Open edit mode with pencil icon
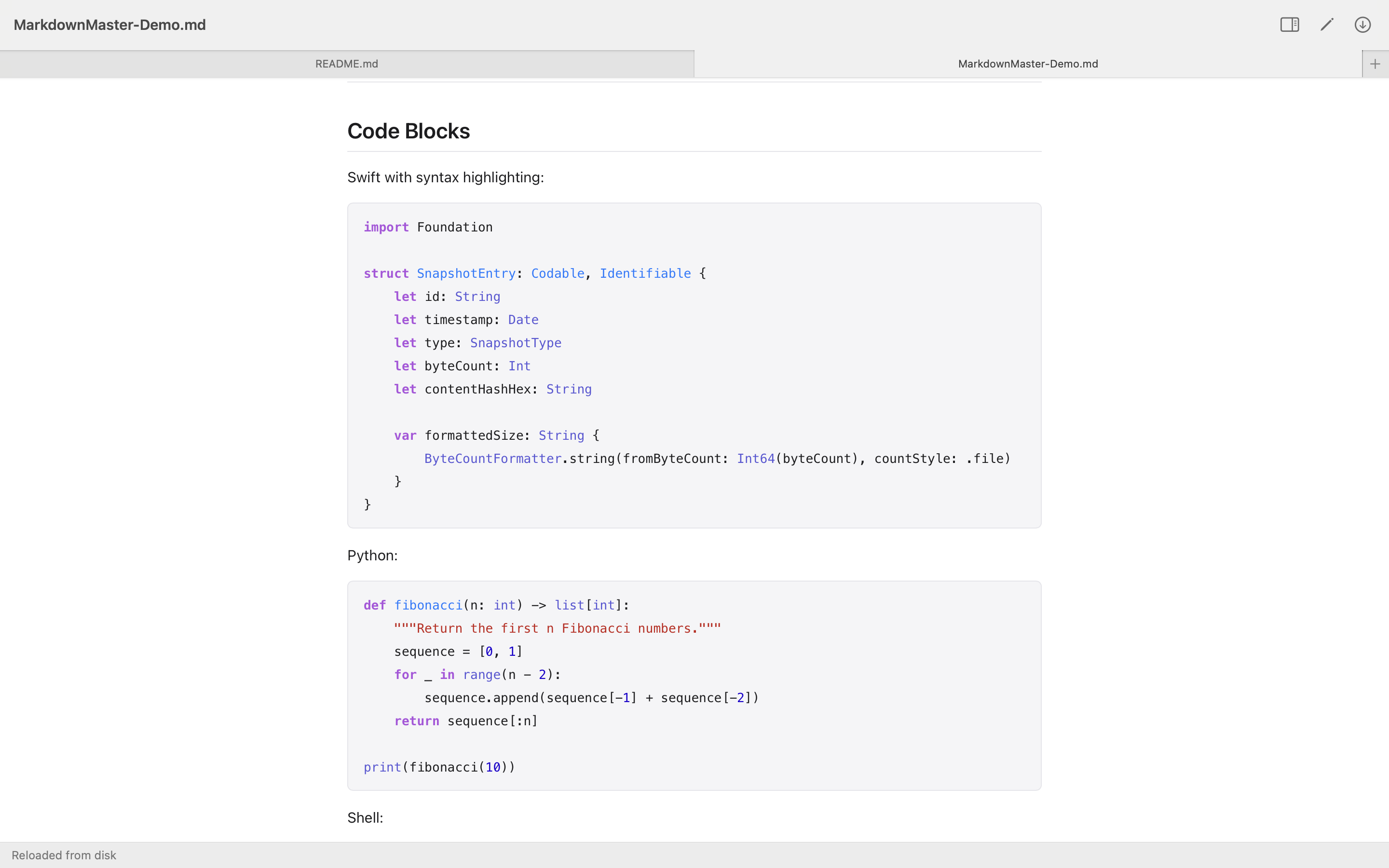 point(1326,25)
